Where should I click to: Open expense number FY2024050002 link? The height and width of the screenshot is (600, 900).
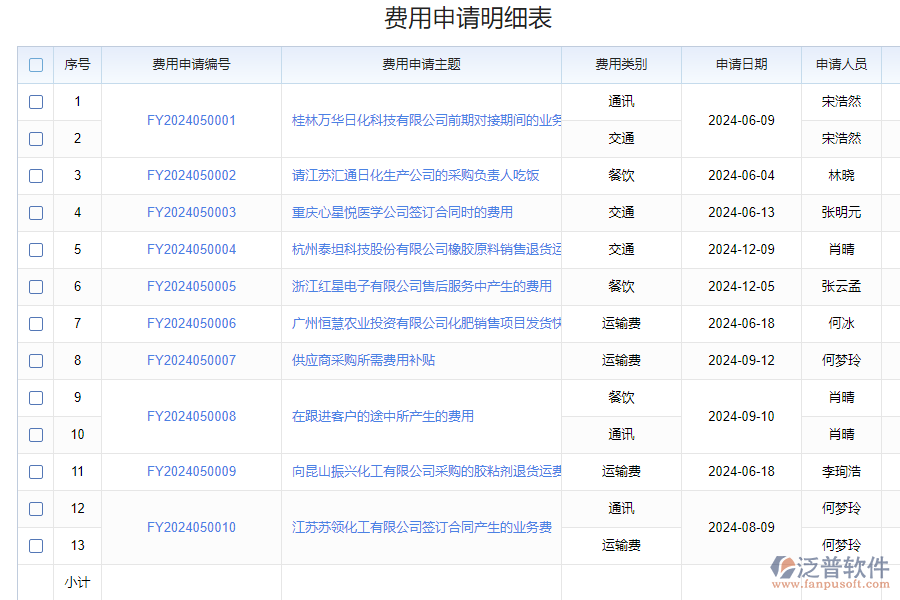coord(191,175)
